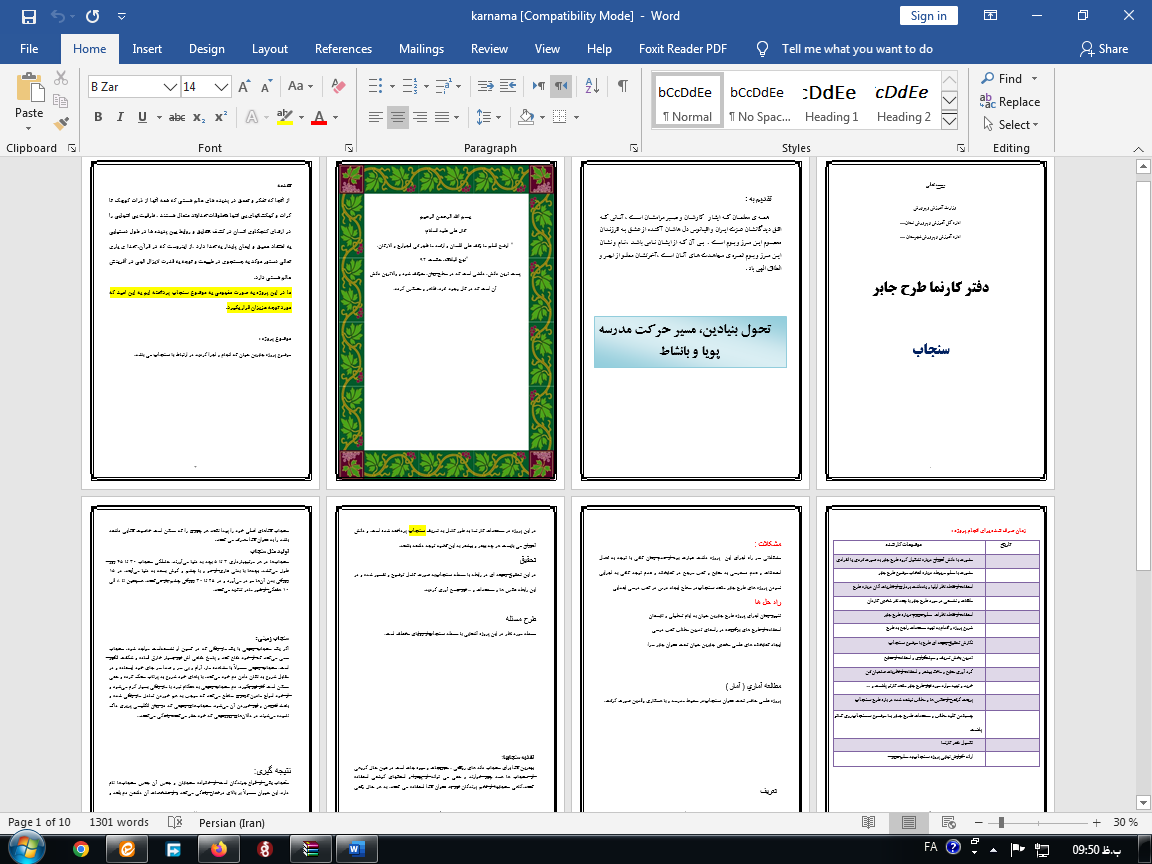Viewport: 1152px width, 864px height.
Task: Open the font size dropdown
Action: 221,87
